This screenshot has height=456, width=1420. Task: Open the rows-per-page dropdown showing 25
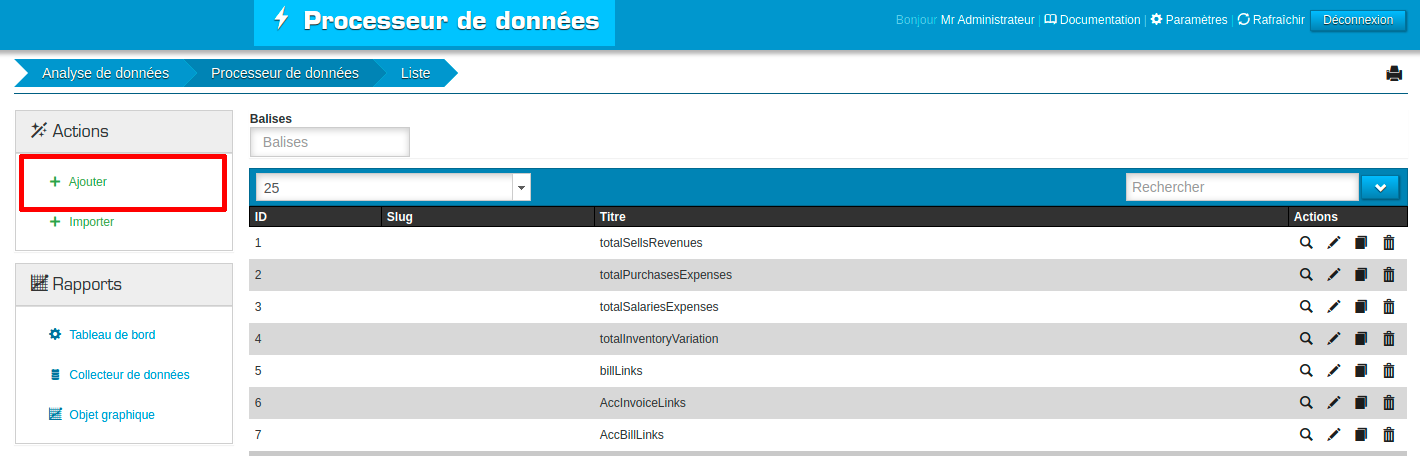pos(393,187)
